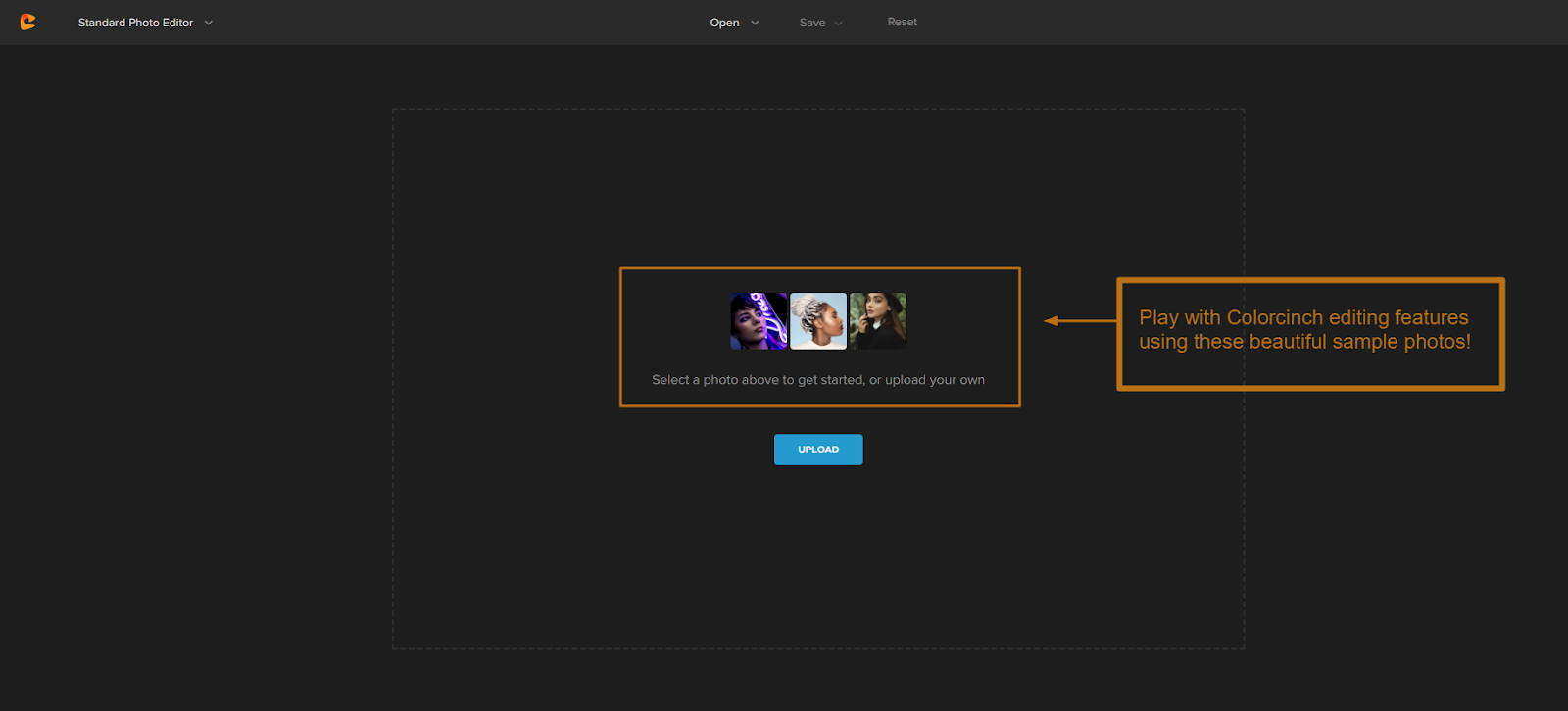Click empty canvas area above the sample photos
The height and width of the screenshot is (711, 1568).
818,186
